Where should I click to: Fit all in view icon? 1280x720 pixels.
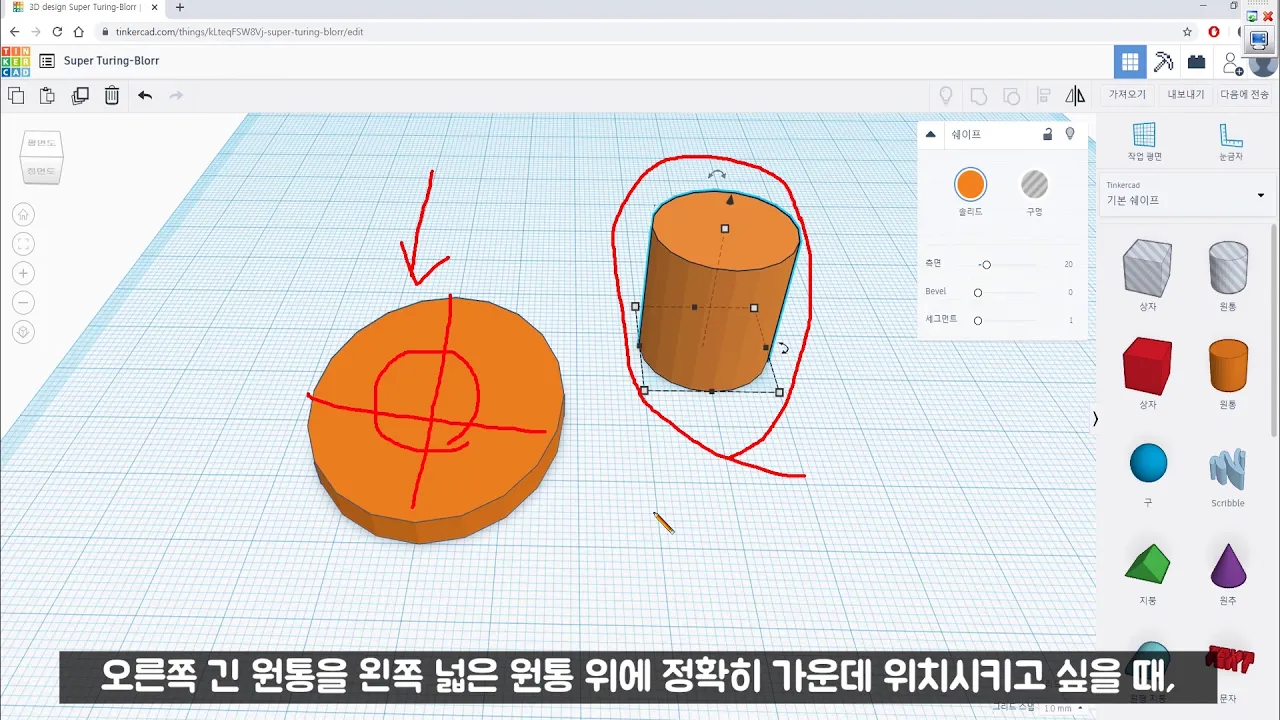pos(24,244)
